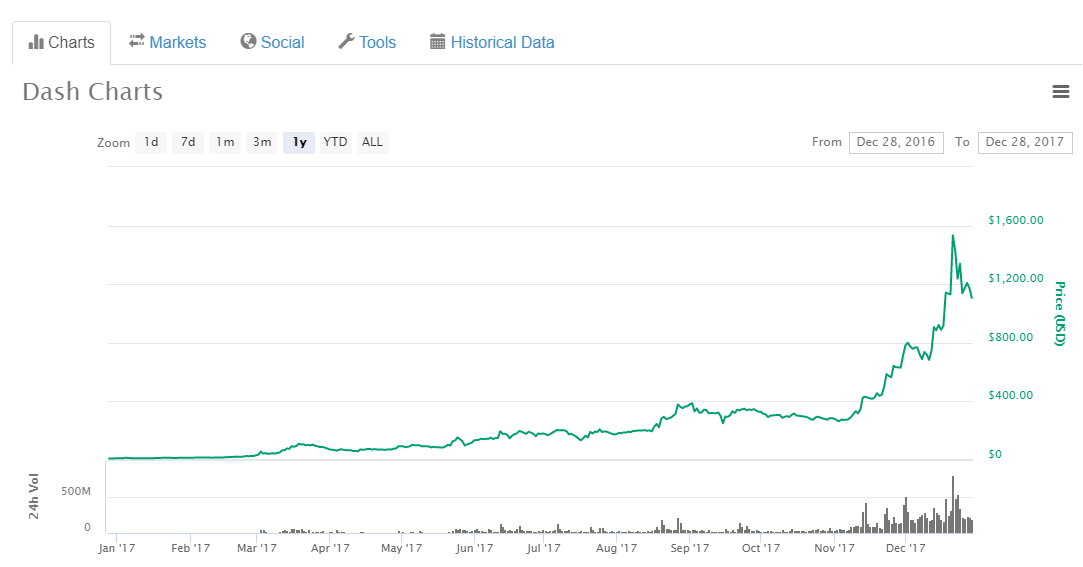Click the calendar icon beside Historical Data
This screenshot has width=1083, height=567.
(437, 42)
